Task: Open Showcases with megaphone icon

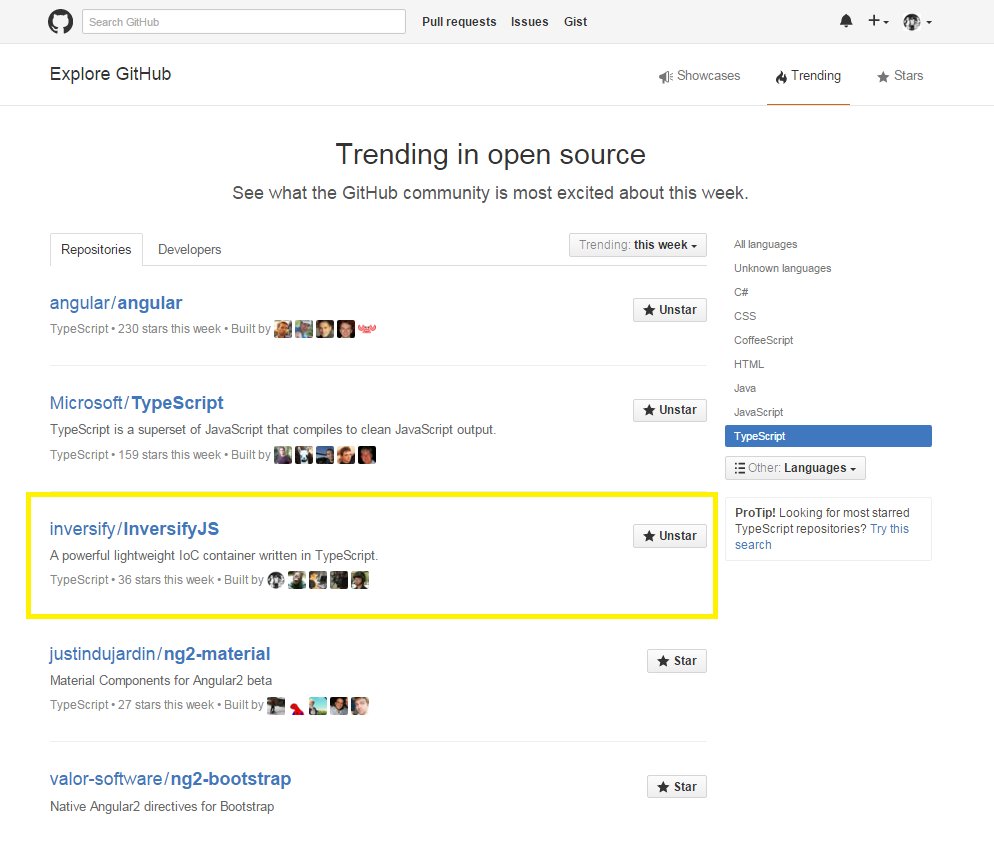Action: pyautogui.click(x=699, y=76)
